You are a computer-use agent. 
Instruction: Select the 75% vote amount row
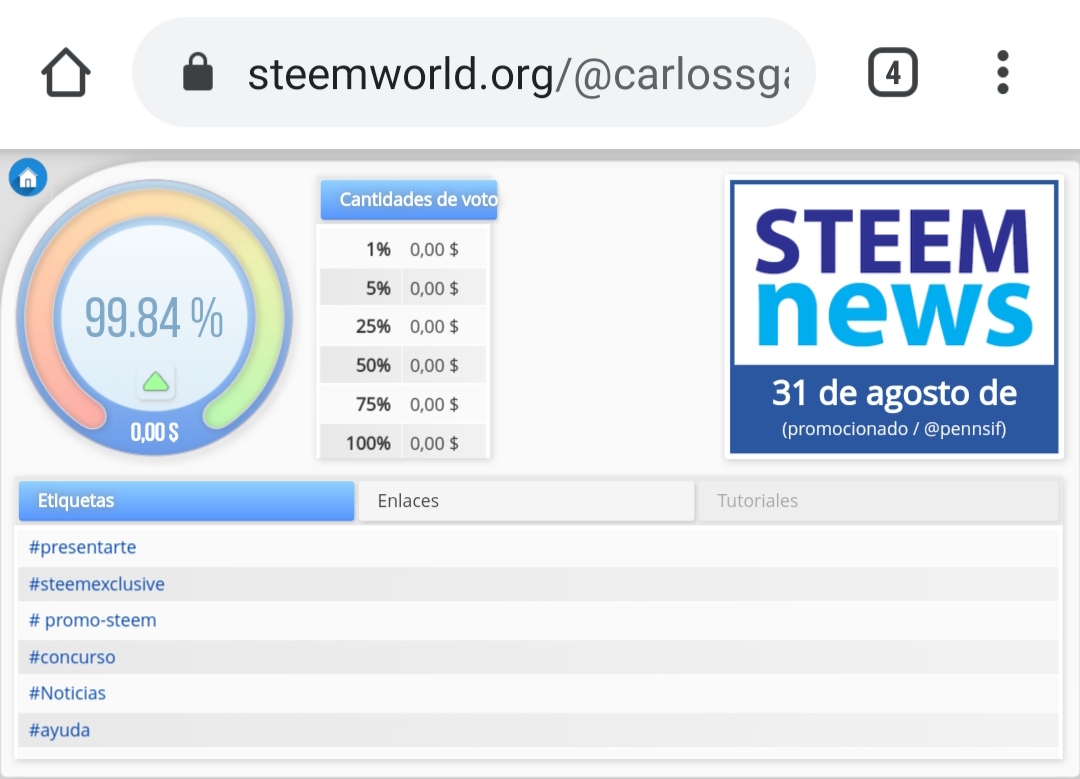[x=404, y=404]
